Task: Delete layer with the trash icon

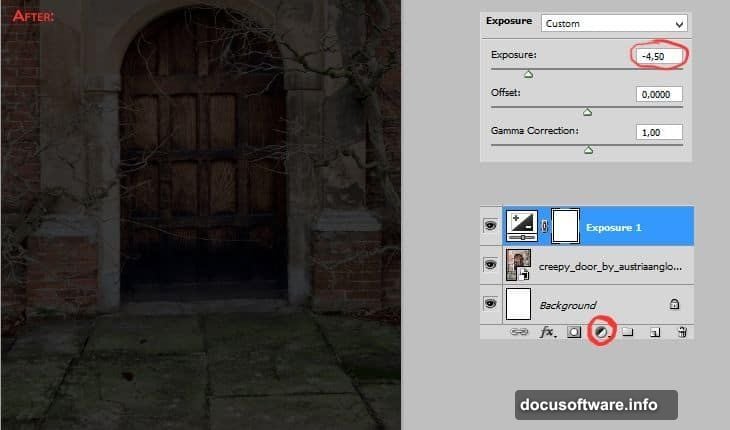Action: pos(682,332)
